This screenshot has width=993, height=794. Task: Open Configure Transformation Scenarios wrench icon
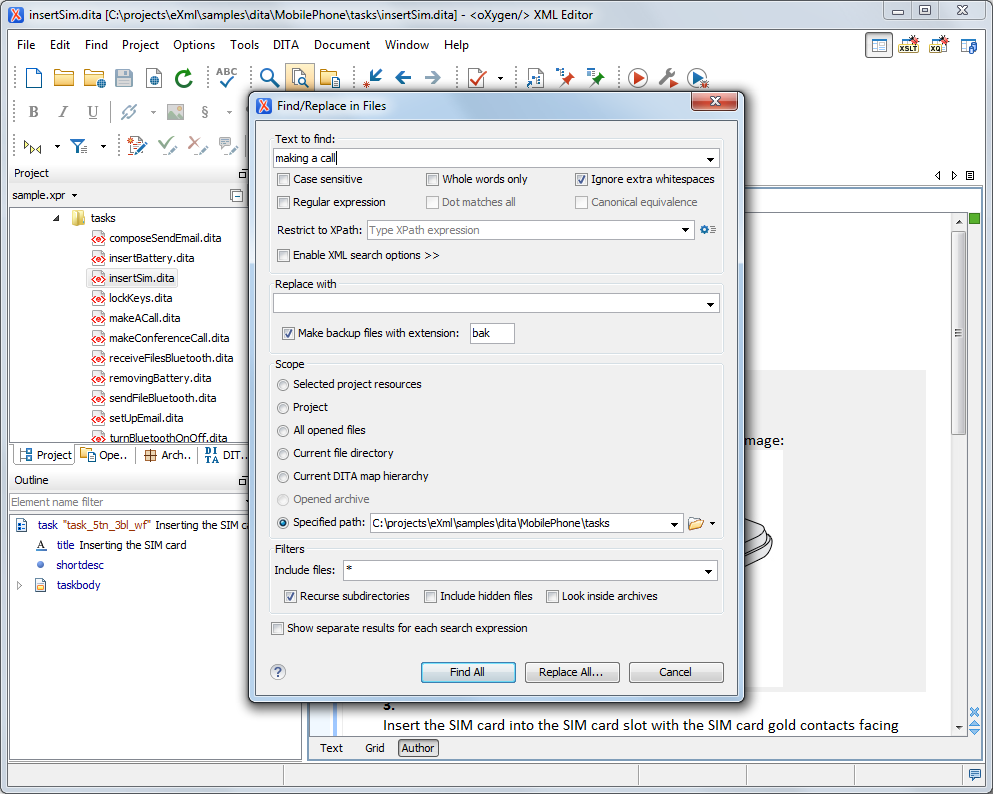[667, 78]
